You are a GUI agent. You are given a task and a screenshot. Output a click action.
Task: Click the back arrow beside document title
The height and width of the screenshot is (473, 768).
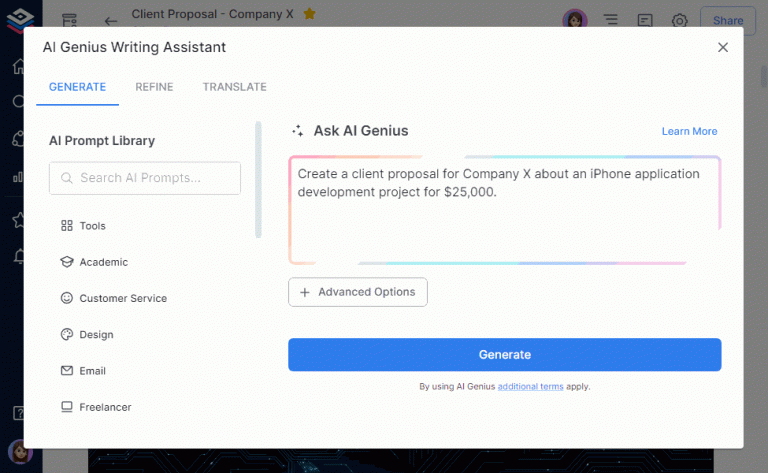pyautogui.click(x=111, y=20)
